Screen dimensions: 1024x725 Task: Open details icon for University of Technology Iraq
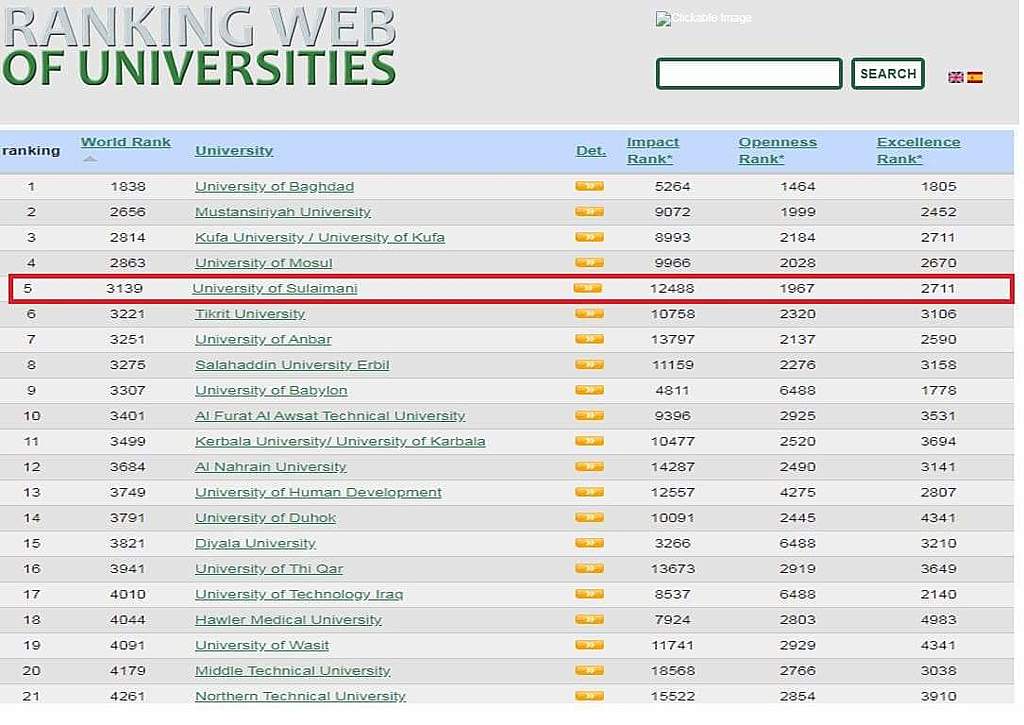589,594
